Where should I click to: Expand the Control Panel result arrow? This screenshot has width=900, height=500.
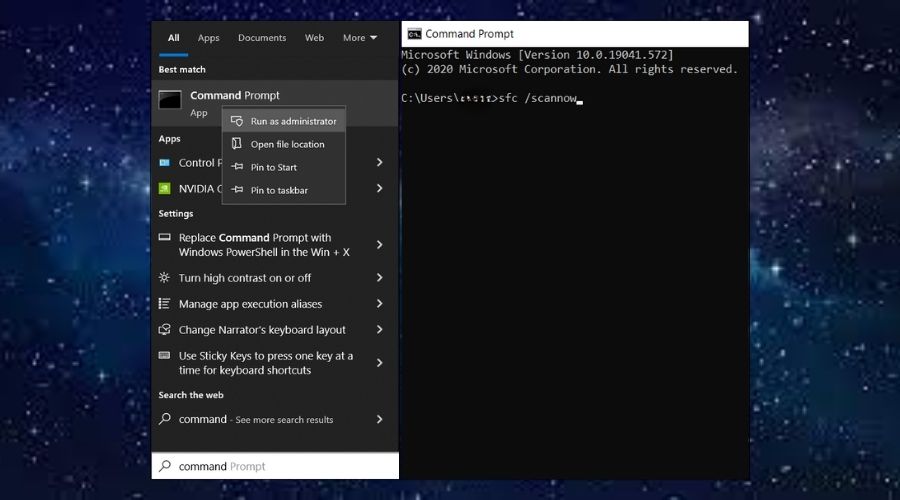pos(379,162)
